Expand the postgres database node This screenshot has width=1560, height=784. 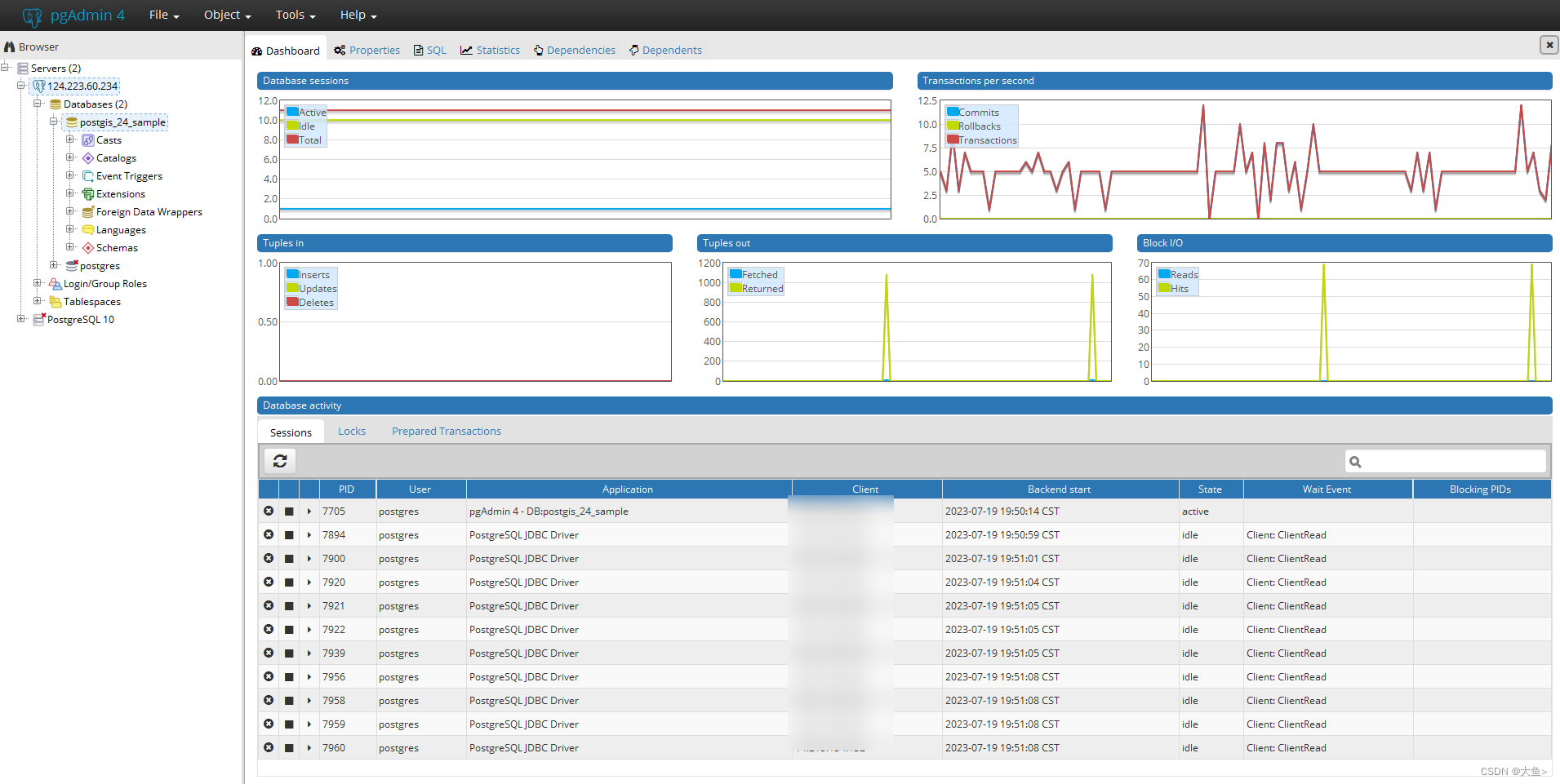[x=54, y=265]
